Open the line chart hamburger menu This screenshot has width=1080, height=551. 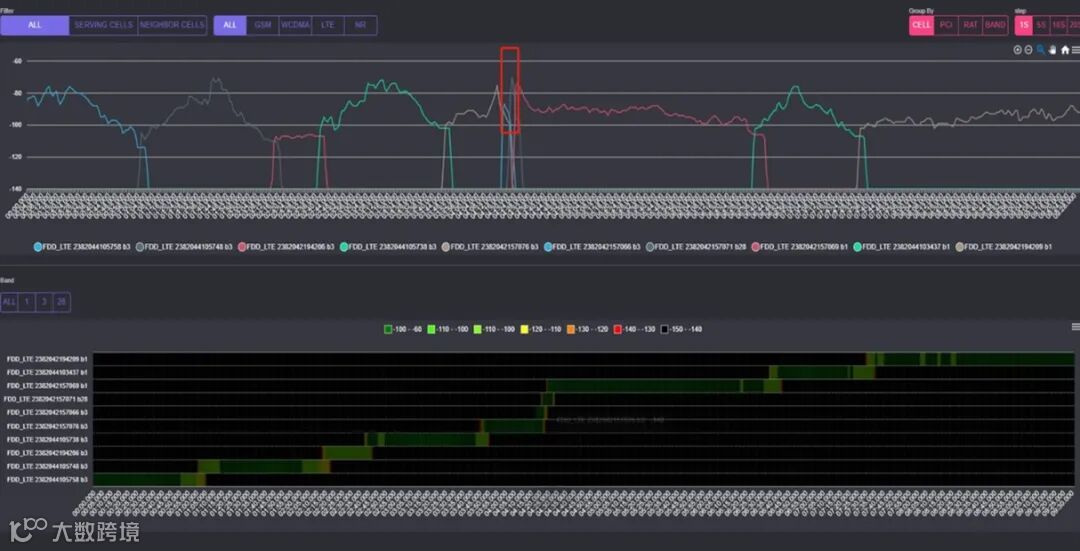1075,50
